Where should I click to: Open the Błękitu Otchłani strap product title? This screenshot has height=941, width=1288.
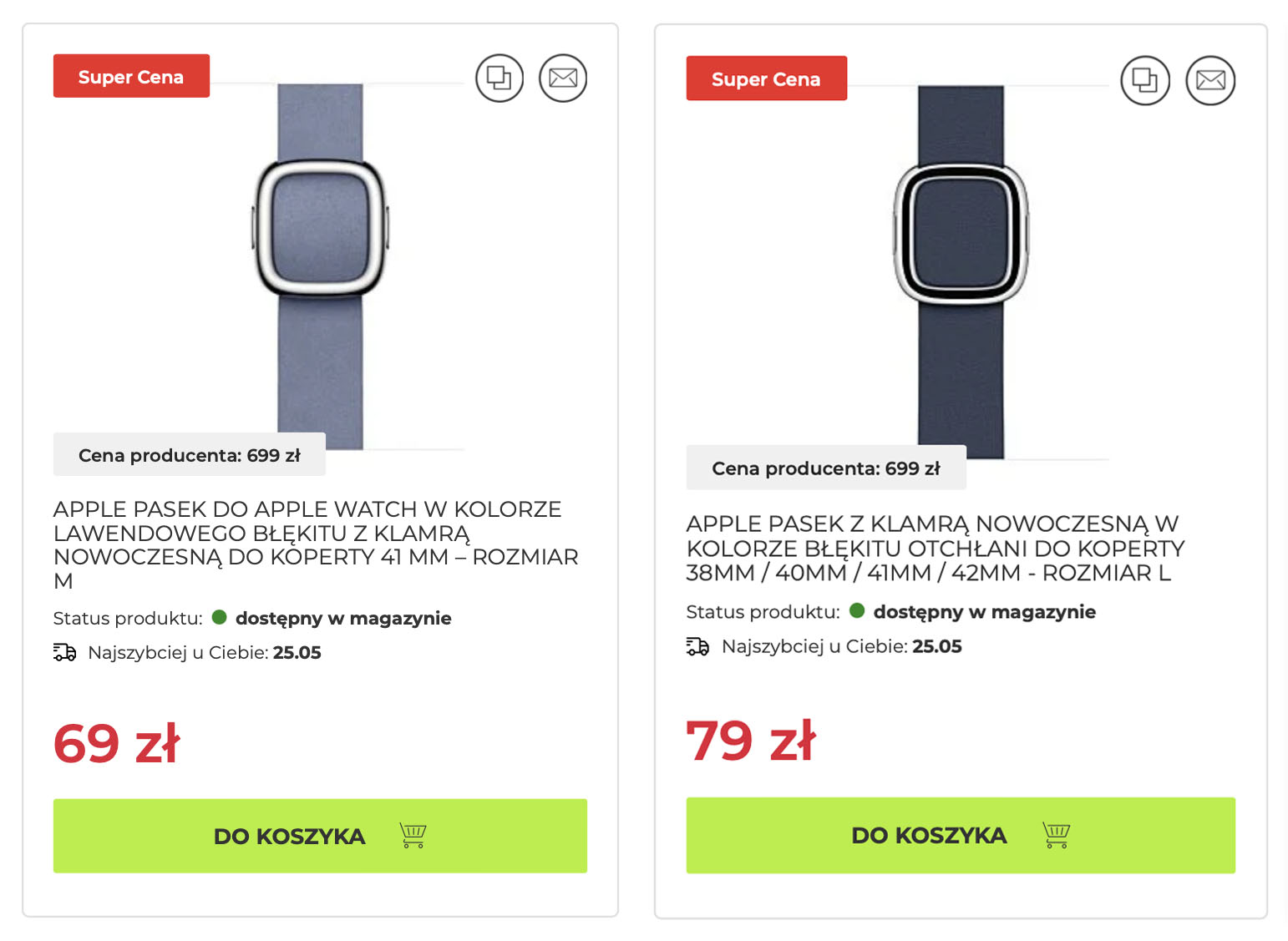936,548
